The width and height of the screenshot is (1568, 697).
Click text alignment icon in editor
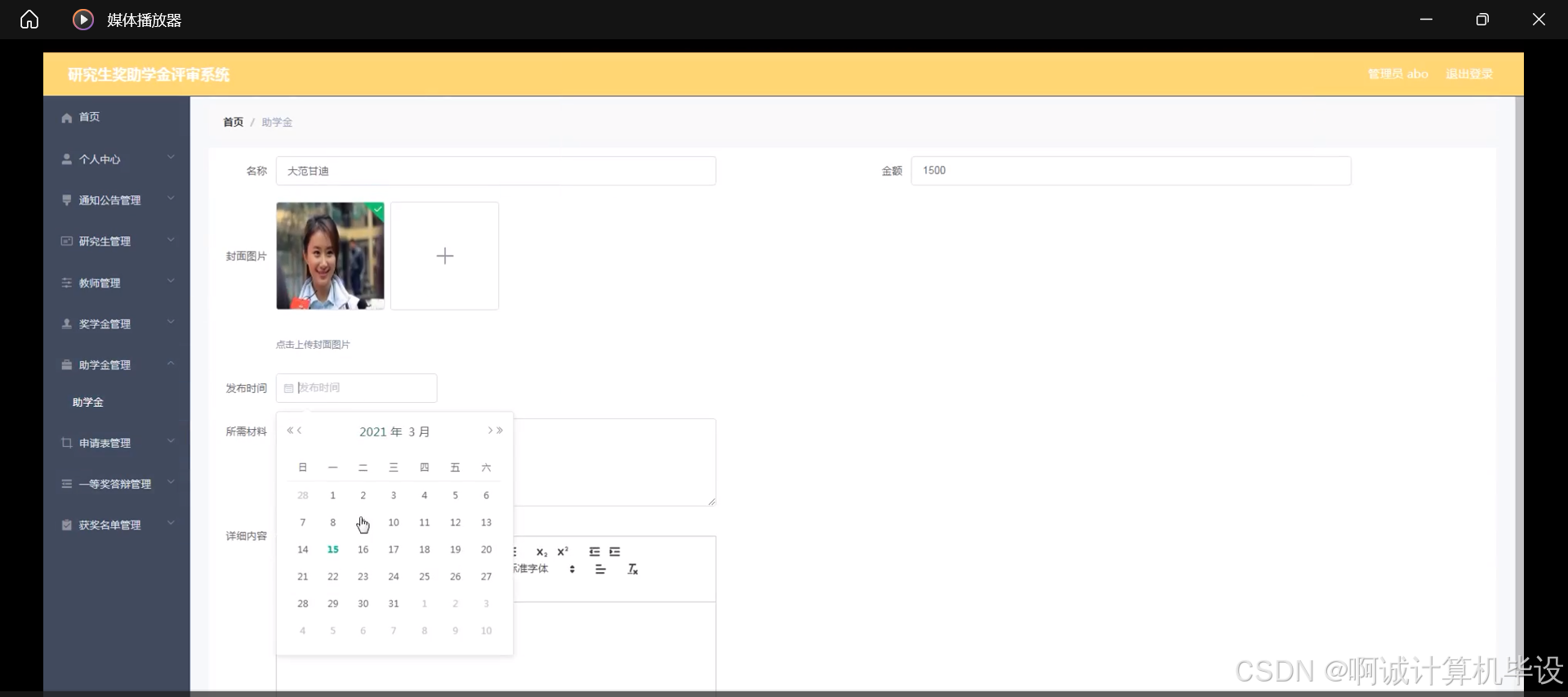[600, 570]
